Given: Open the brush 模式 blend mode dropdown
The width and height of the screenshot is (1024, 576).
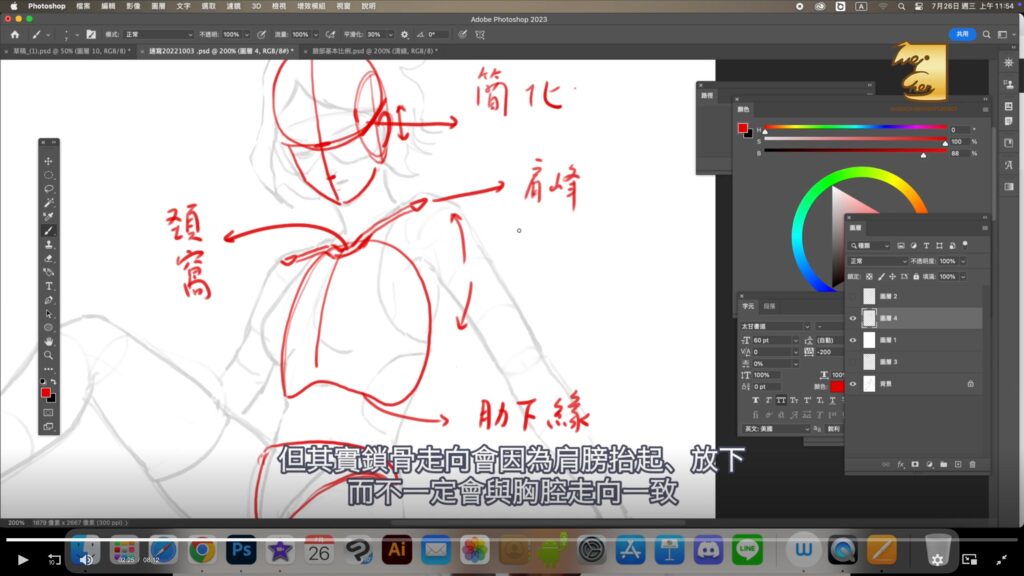Looking at the screenshot, I should pos(158,34).
